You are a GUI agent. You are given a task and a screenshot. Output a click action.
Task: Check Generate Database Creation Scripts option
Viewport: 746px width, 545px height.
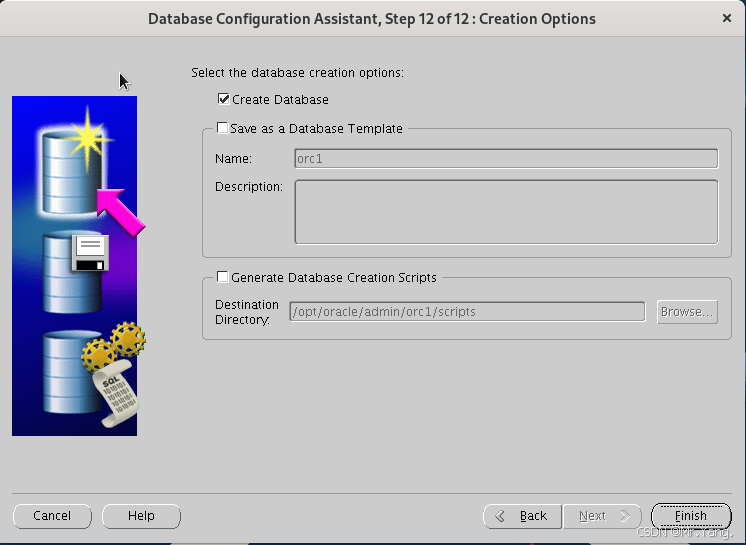[x=222, y=277]
